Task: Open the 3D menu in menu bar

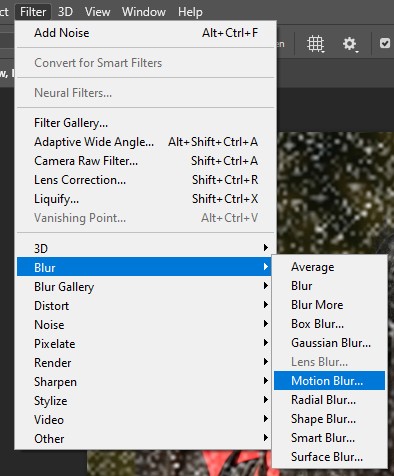Action: point(65,12)
